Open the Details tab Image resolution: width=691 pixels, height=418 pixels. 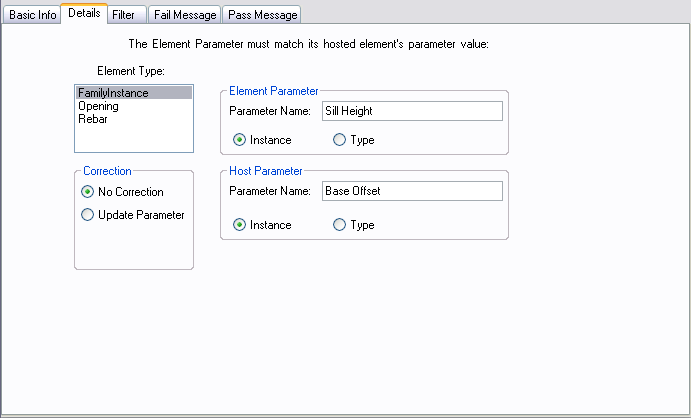[83, 14]
